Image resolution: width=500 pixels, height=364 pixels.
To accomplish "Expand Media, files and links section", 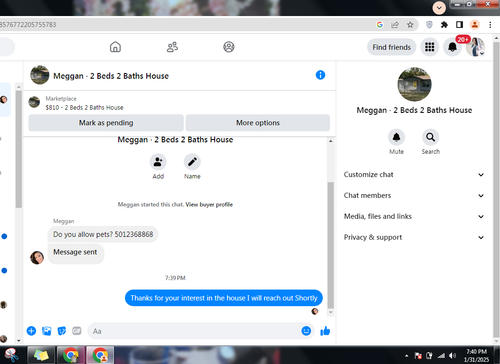I will click(414, 216).
